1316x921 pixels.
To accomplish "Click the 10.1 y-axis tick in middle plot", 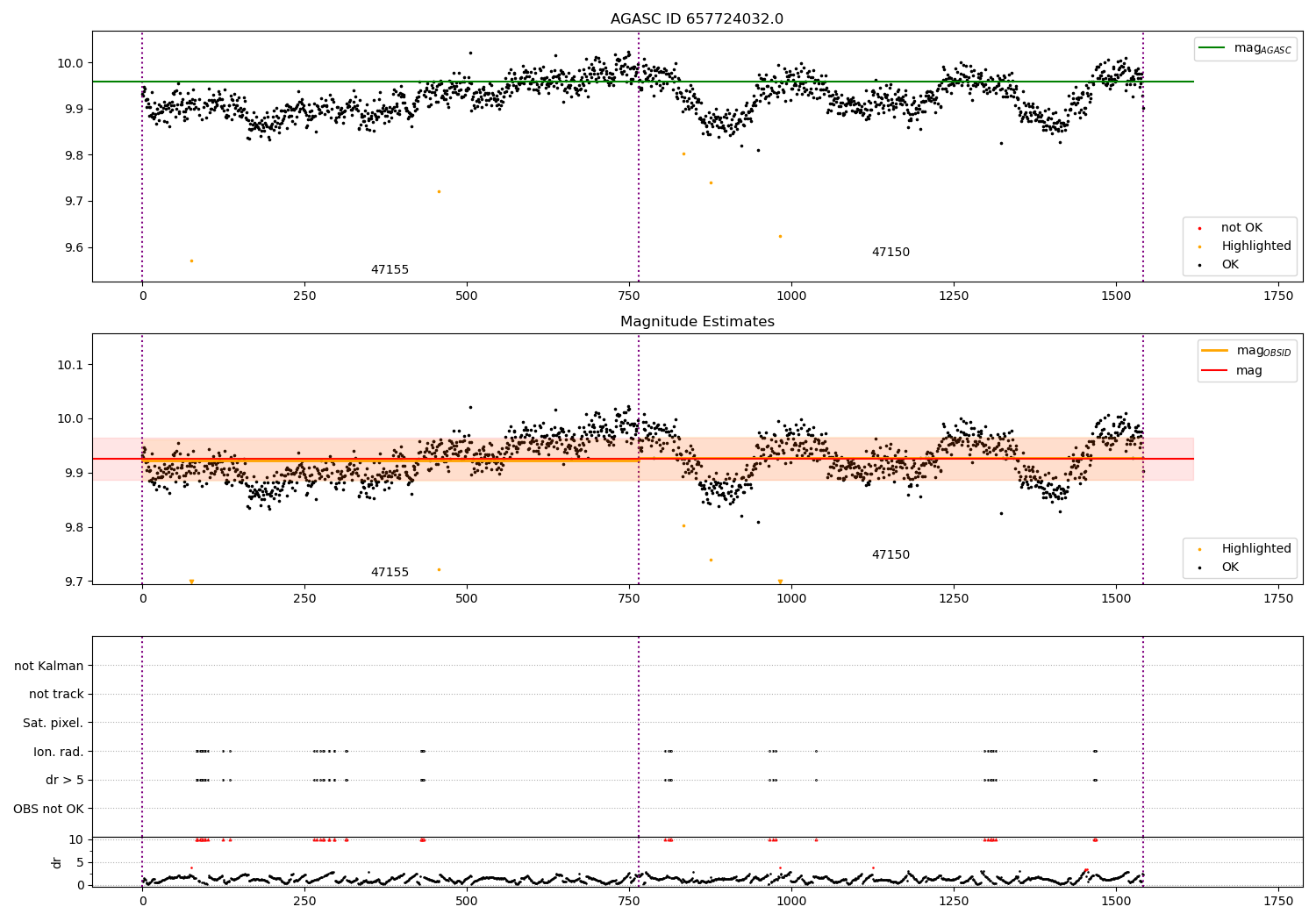I will [x=70, y=365].
